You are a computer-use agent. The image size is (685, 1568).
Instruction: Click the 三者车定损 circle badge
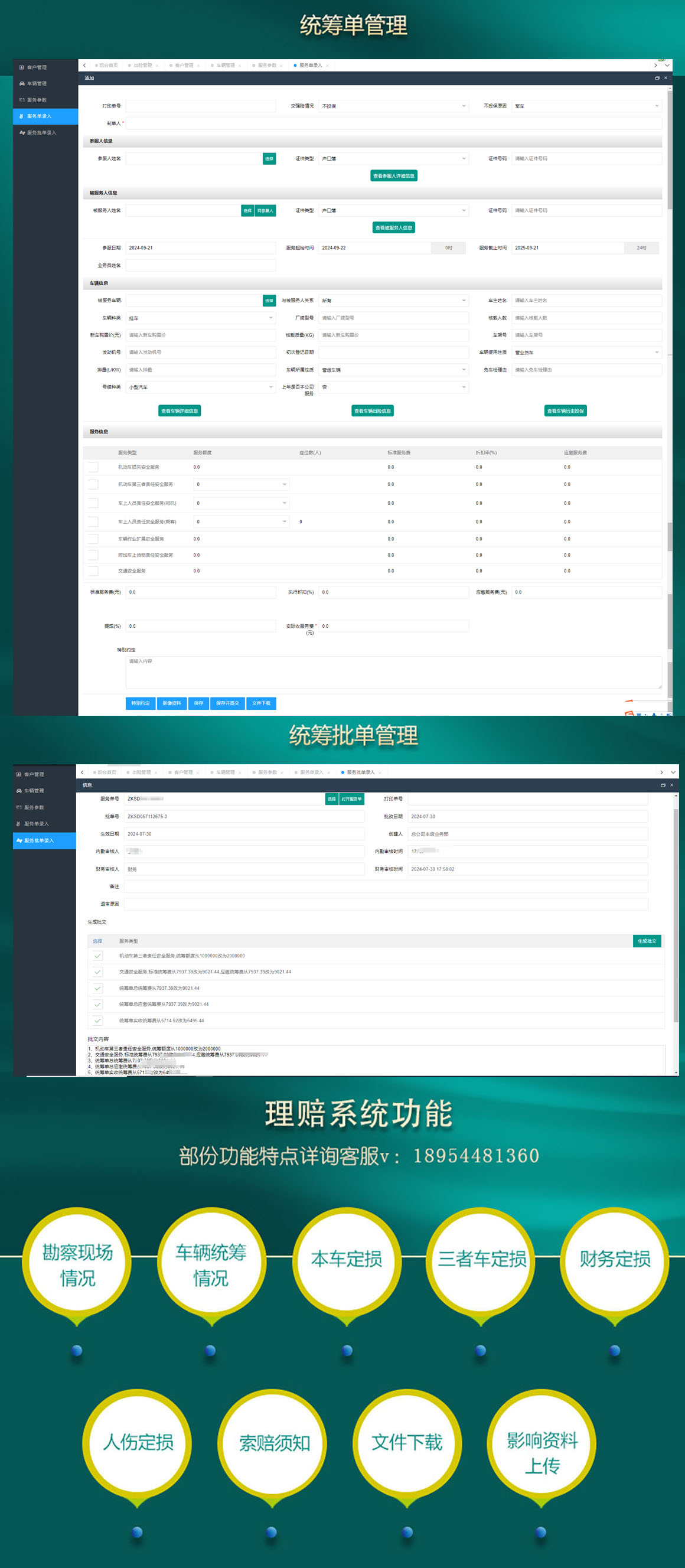481,1259
